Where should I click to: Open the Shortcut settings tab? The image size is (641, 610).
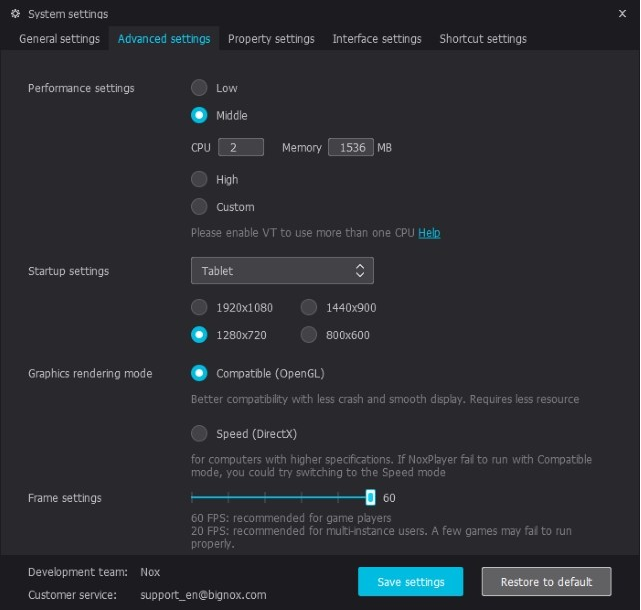483,39
